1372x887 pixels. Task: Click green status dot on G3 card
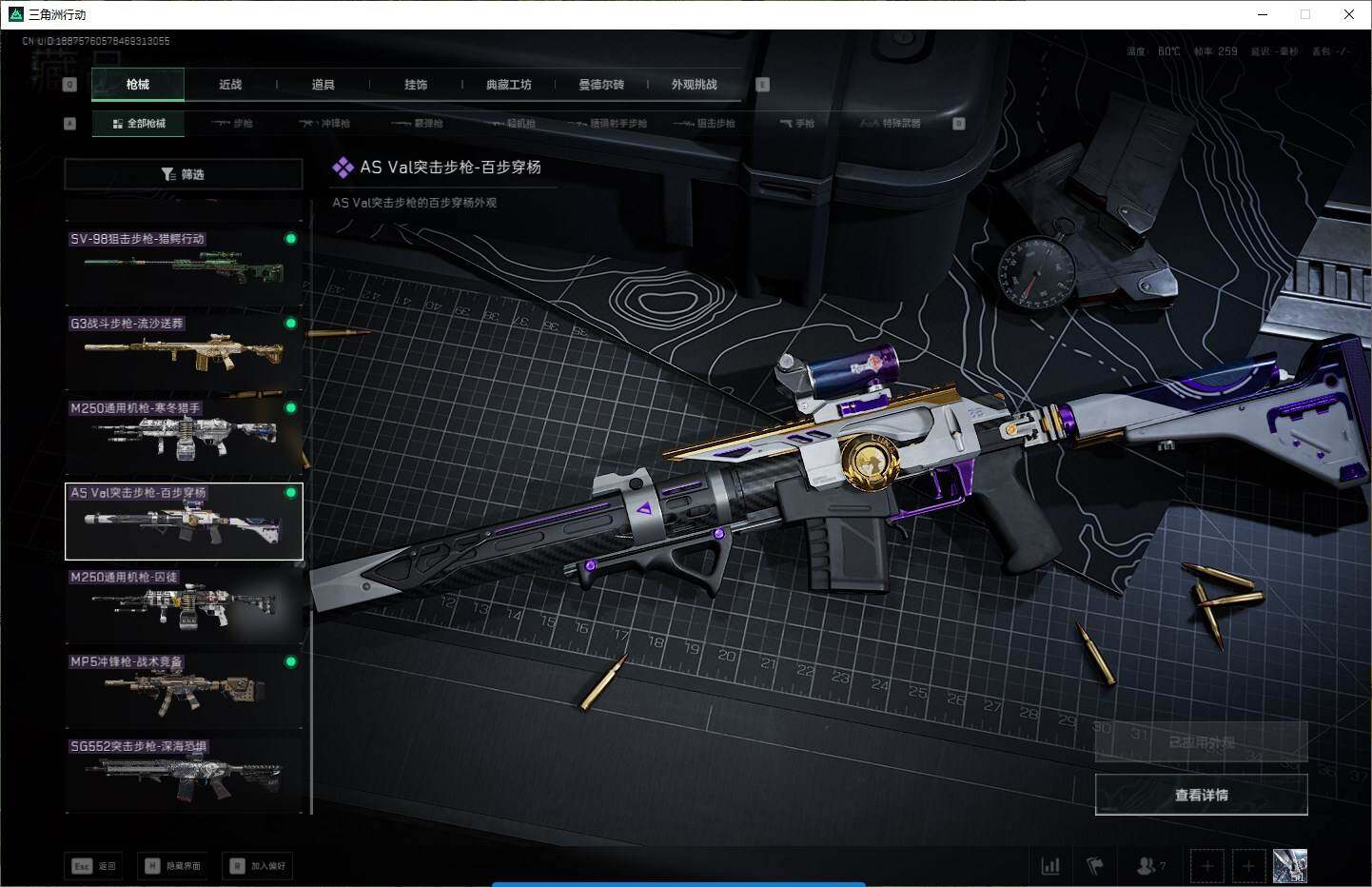(x=291, y=324)
